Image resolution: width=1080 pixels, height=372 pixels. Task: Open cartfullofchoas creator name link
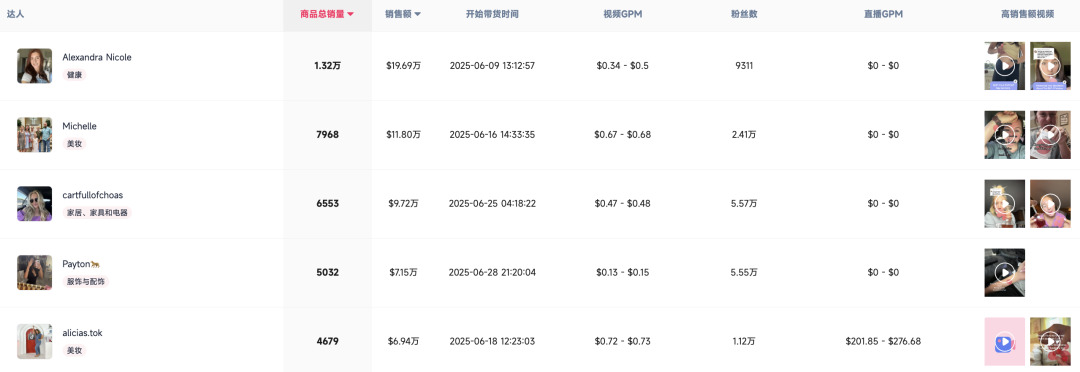pos(92,195)
